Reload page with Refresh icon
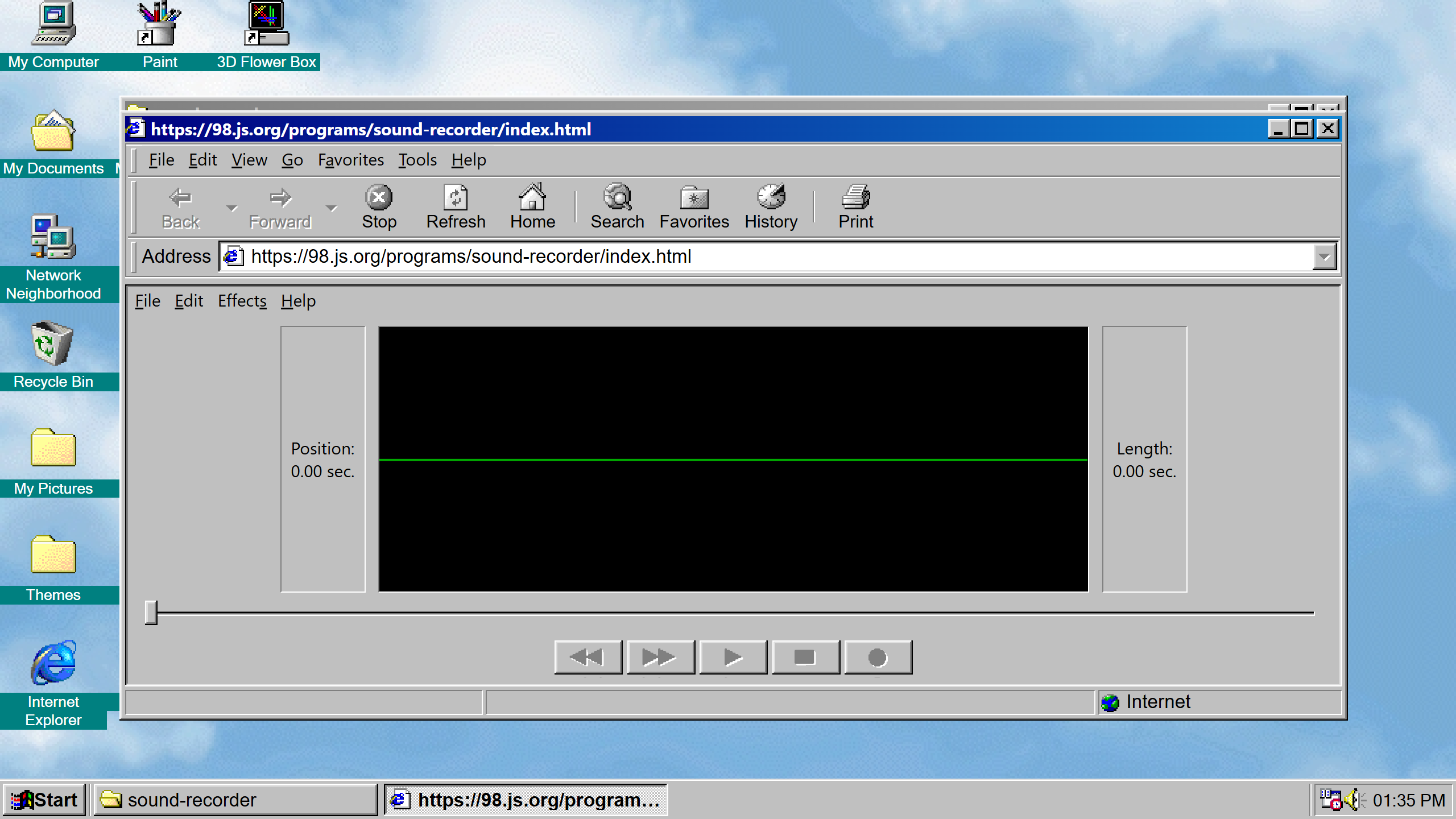Viewport: 1456px width, 819px height. (456, 207)
